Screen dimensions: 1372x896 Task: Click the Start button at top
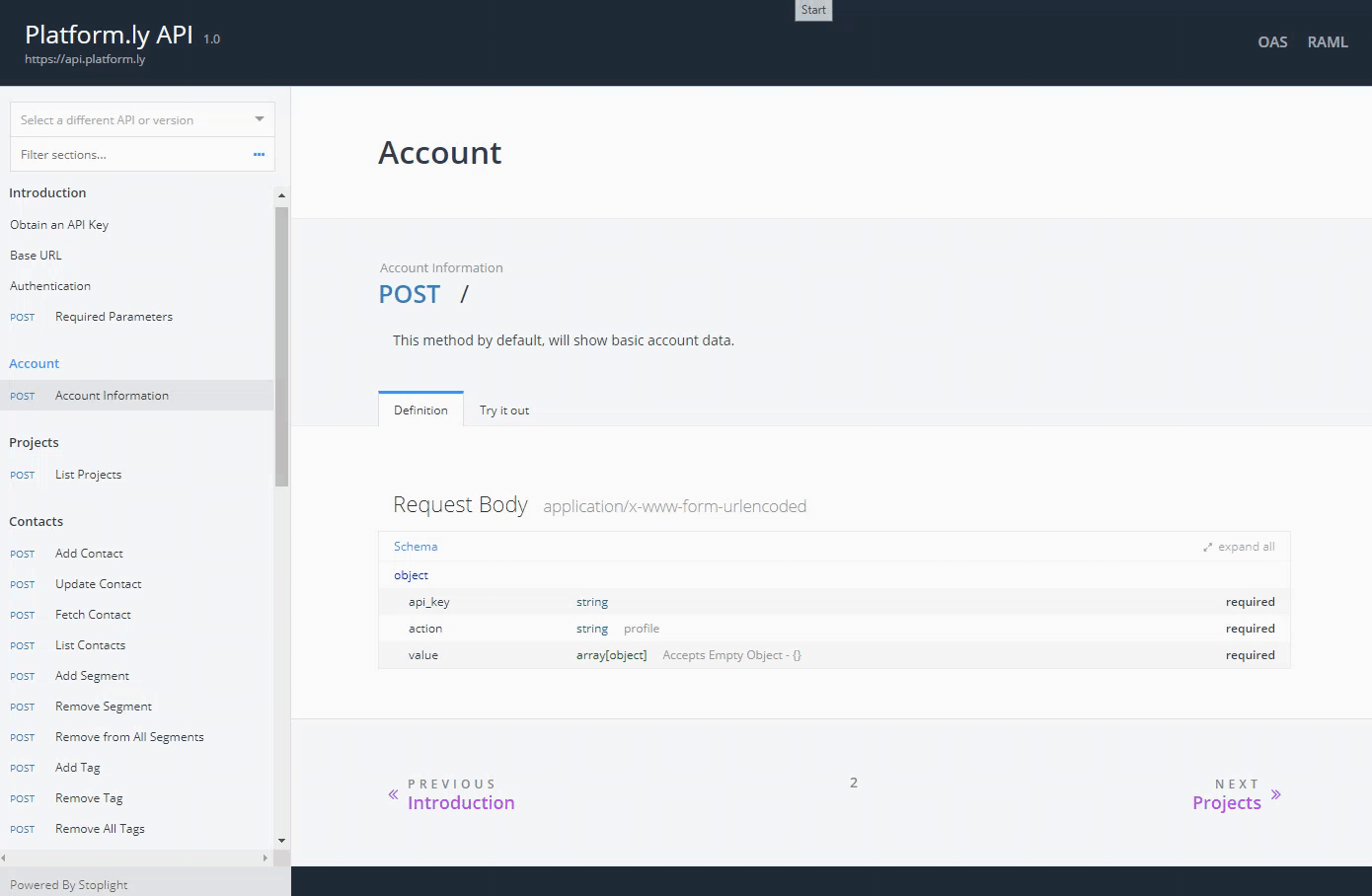tap(813, 10)
